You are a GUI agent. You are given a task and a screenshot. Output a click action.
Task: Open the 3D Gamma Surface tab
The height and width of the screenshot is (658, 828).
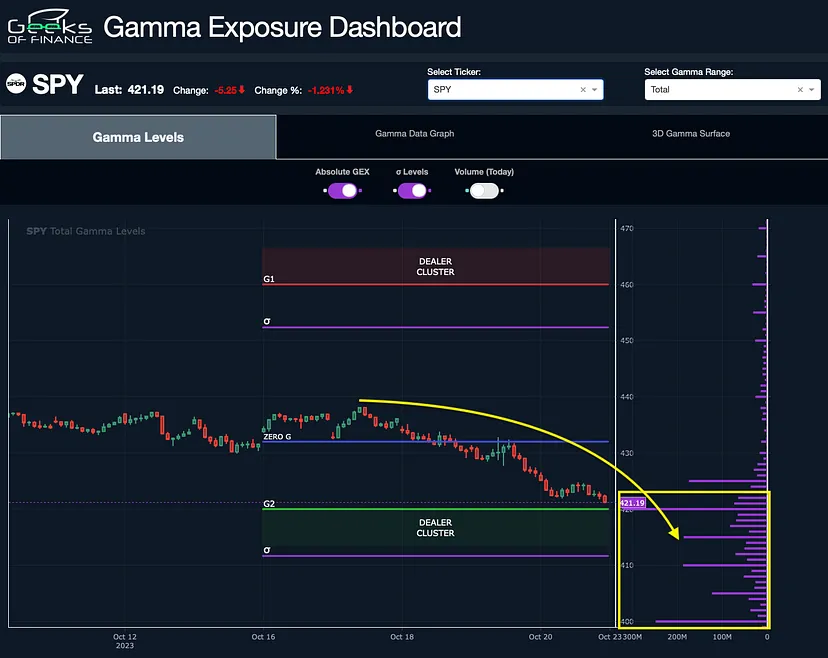[x=690, y=135]
